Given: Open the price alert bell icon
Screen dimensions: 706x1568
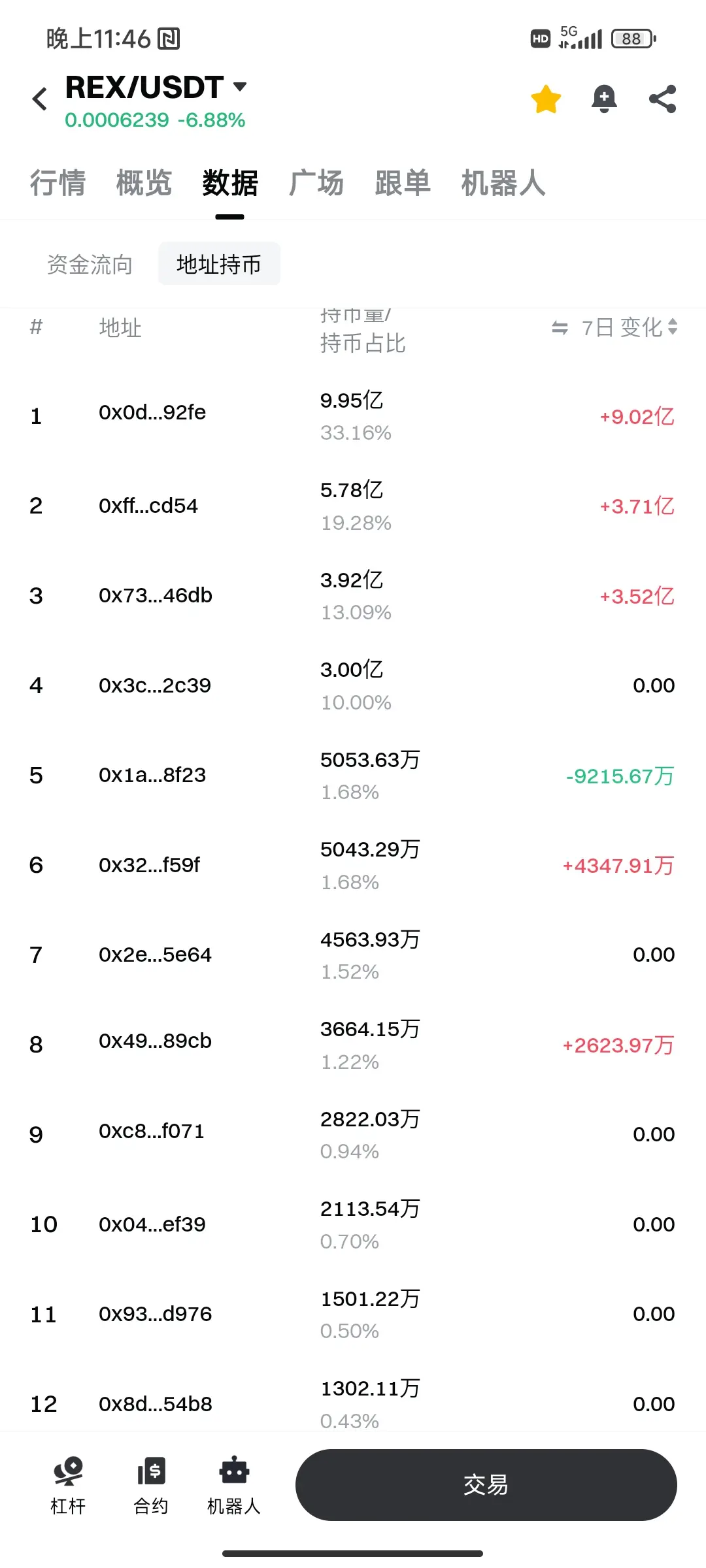Looking at the screenshot, I should 604,99.
